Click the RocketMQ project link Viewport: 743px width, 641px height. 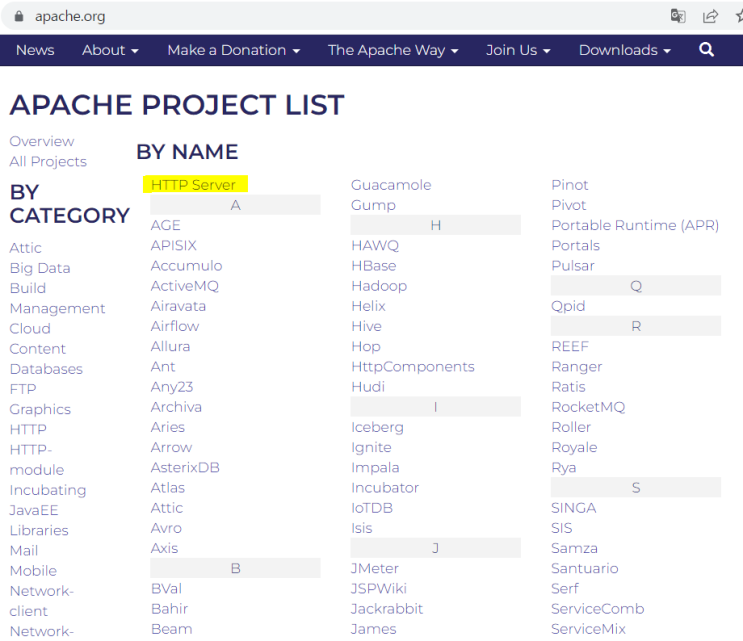tap(588, 407)
